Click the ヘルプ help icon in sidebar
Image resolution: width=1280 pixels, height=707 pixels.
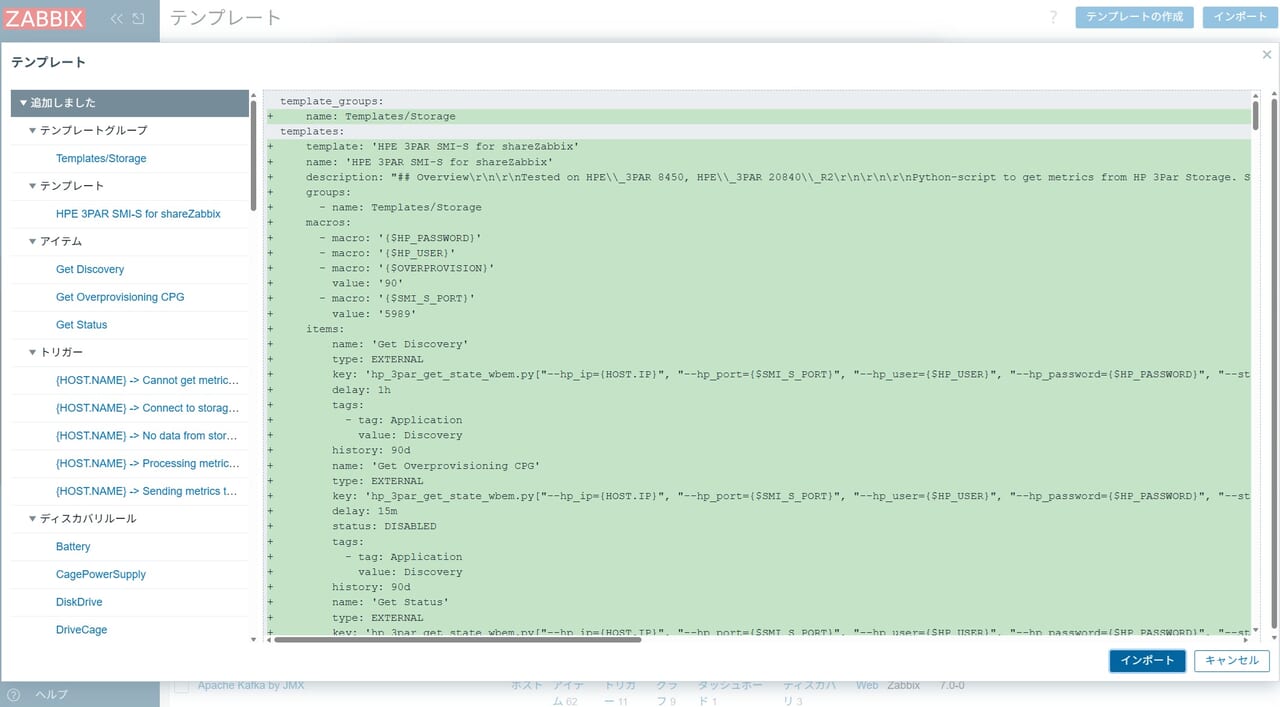(13, 695)
